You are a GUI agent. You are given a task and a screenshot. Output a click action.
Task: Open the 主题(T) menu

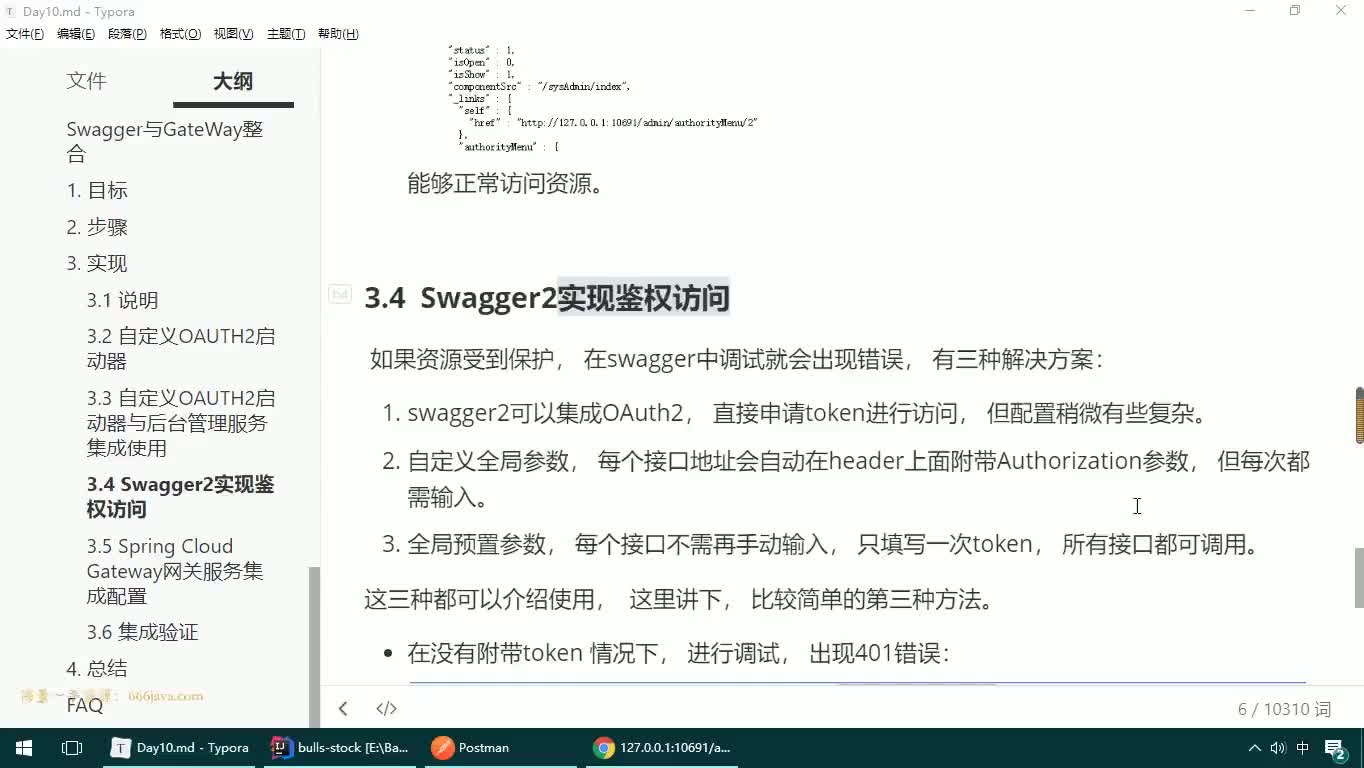[286, 34]
